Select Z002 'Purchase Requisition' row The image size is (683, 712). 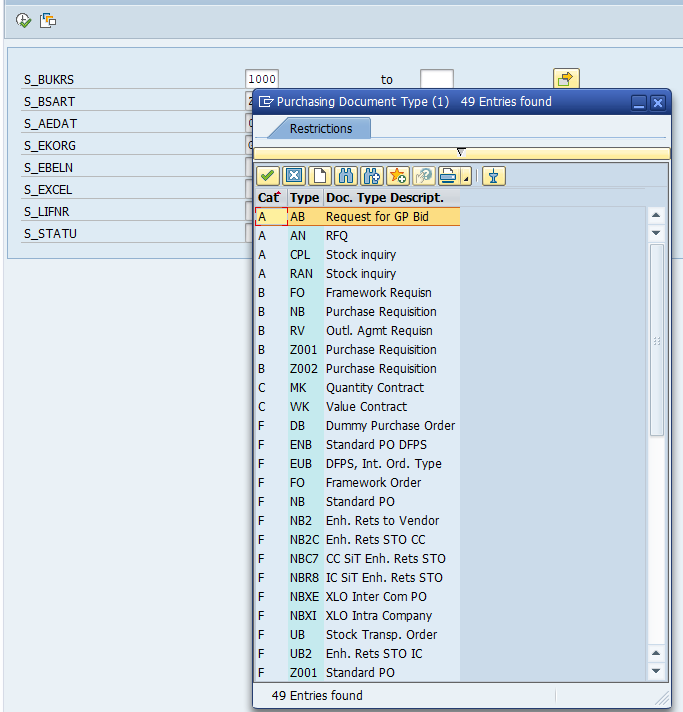[x=358, y=369]
